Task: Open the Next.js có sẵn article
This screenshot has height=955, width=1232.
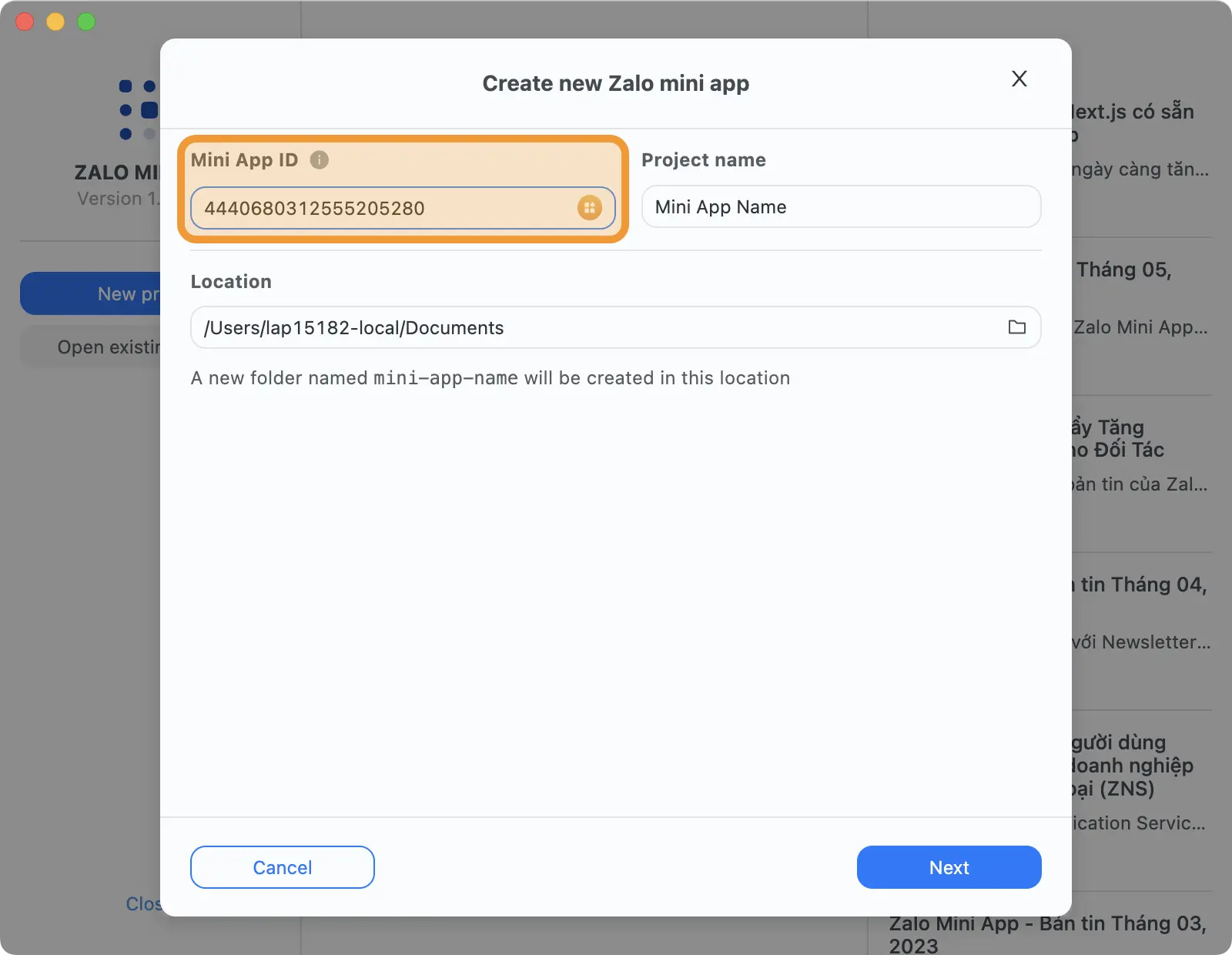Action: click(1130, 112)
